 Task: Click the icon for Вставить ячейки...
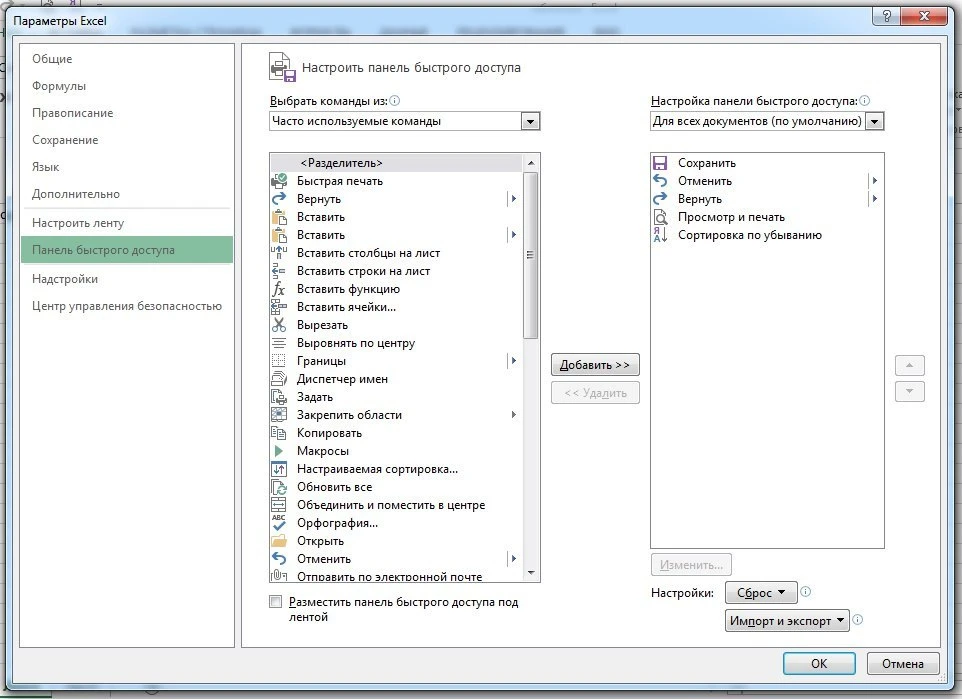(x=279, y=306)
